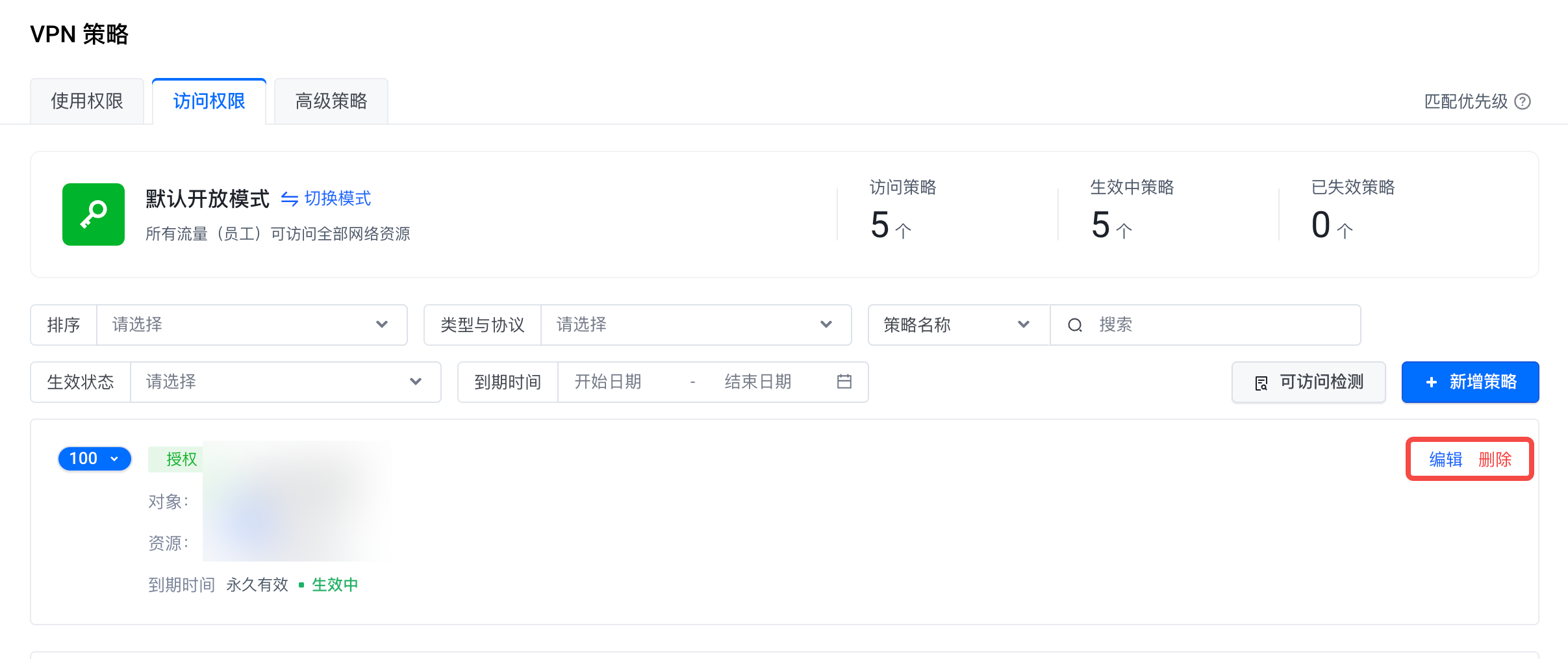Click the red 删除 link

coord(1495,459)
